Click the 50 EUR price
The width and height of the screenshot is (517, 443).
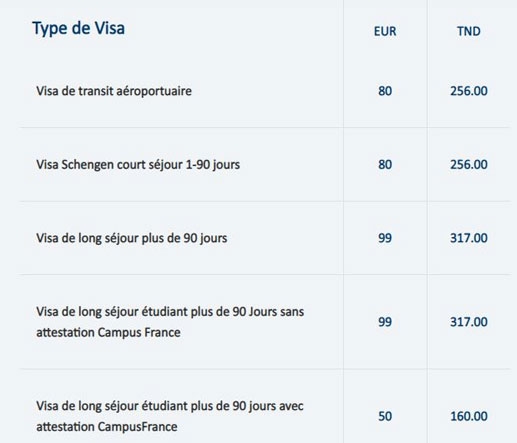[x=385, y=416]
